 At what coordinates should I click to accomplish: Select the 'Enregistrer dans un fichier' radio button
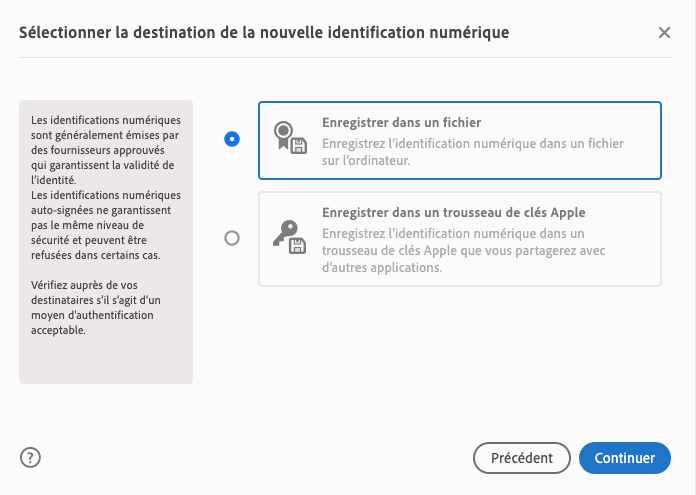pos(232,140)
